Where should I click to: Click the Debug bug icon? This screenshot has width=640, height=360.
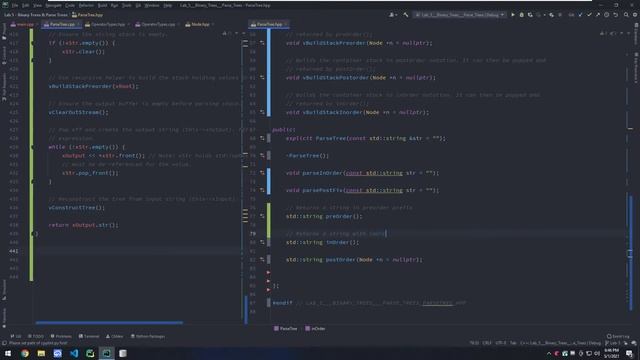(x=521, y=15)
